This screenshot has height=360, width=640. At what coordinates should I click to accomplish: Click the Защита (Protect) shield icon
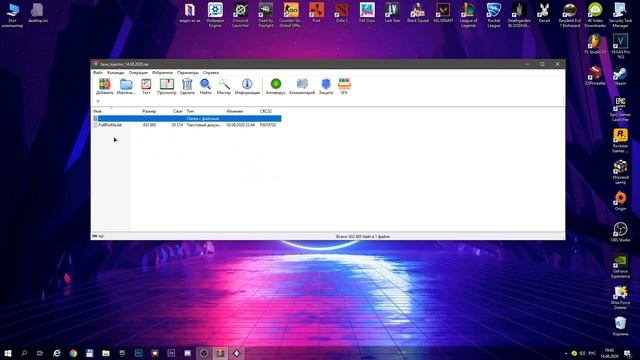pos(326,87)
